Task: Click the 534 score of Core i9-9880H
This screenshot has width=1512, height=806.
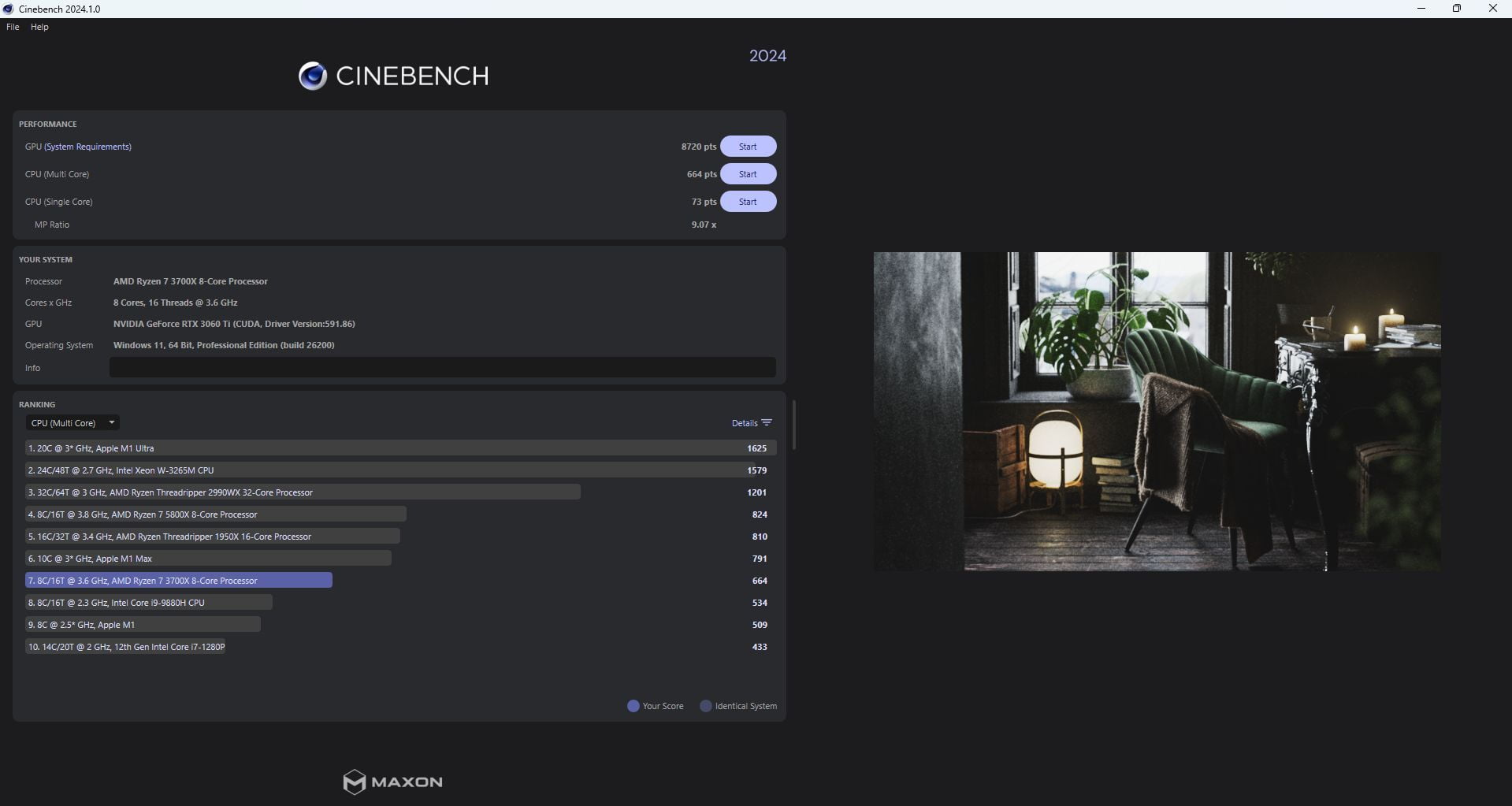Action: 760,603
